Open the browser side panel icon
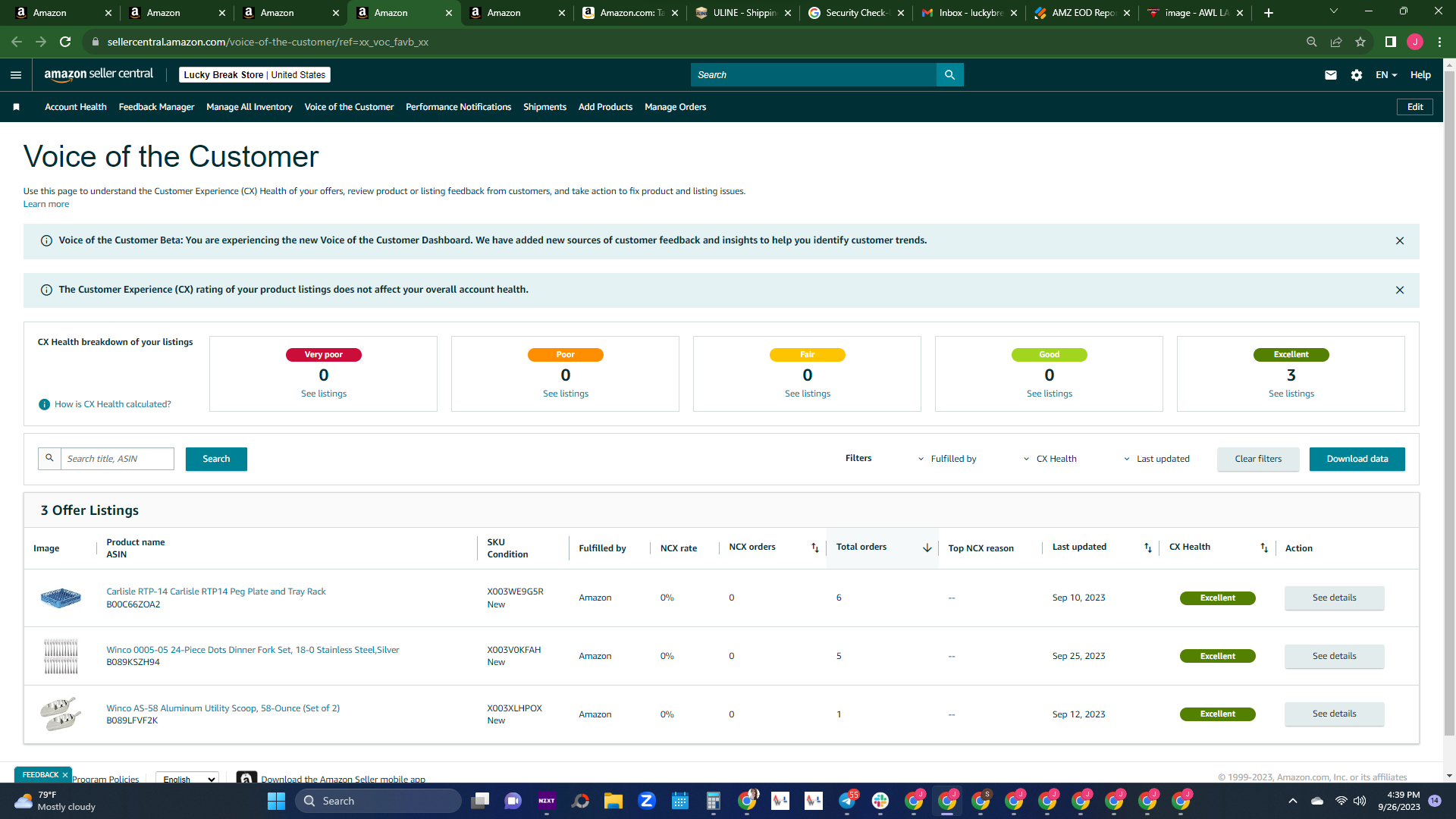 pos(1391,42)
